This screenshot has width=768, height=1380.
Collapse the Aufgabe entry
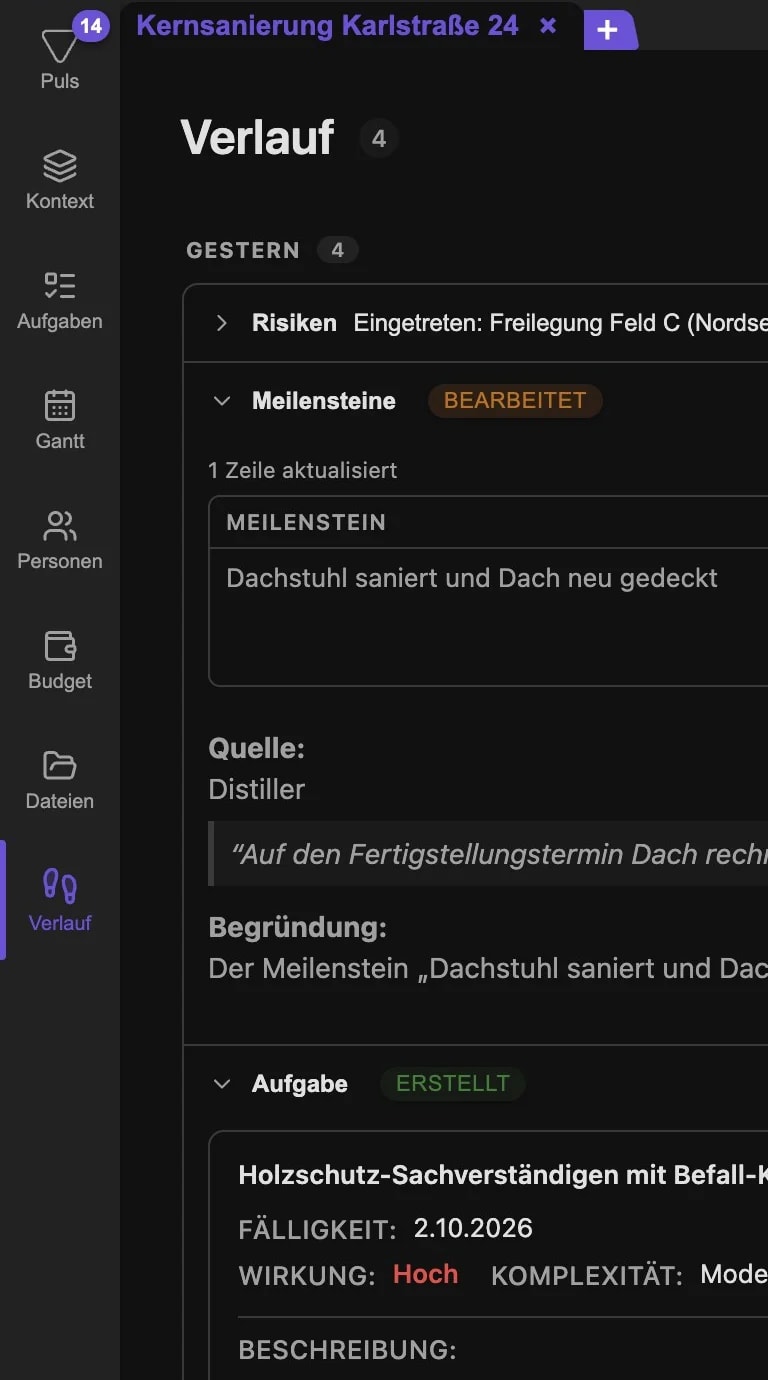pos(222,1084)
